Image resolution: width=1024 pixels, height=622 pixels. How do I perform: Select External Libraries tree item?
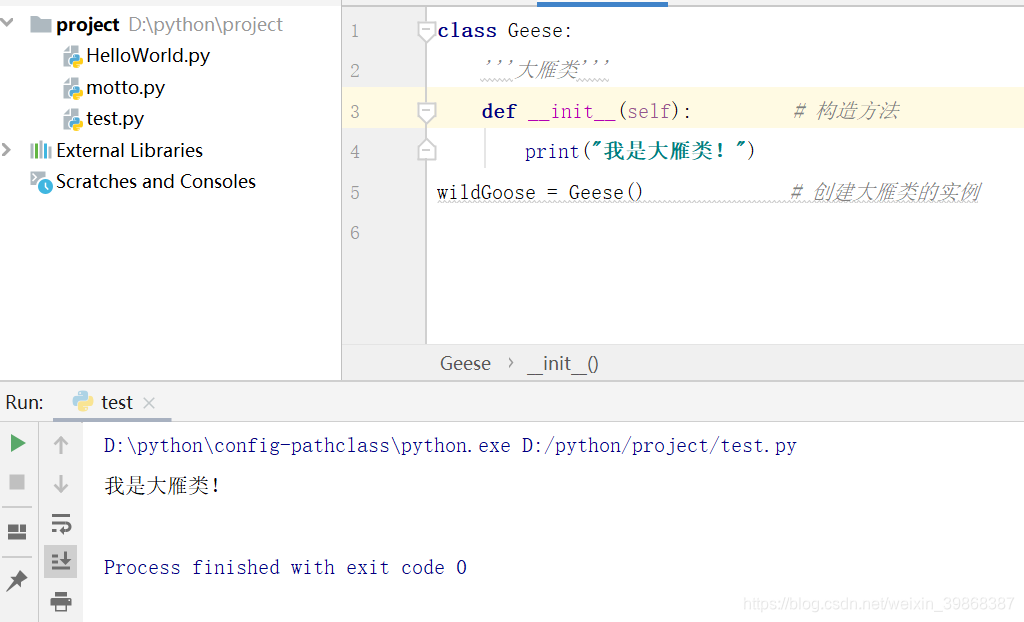(x=129, y=150)
